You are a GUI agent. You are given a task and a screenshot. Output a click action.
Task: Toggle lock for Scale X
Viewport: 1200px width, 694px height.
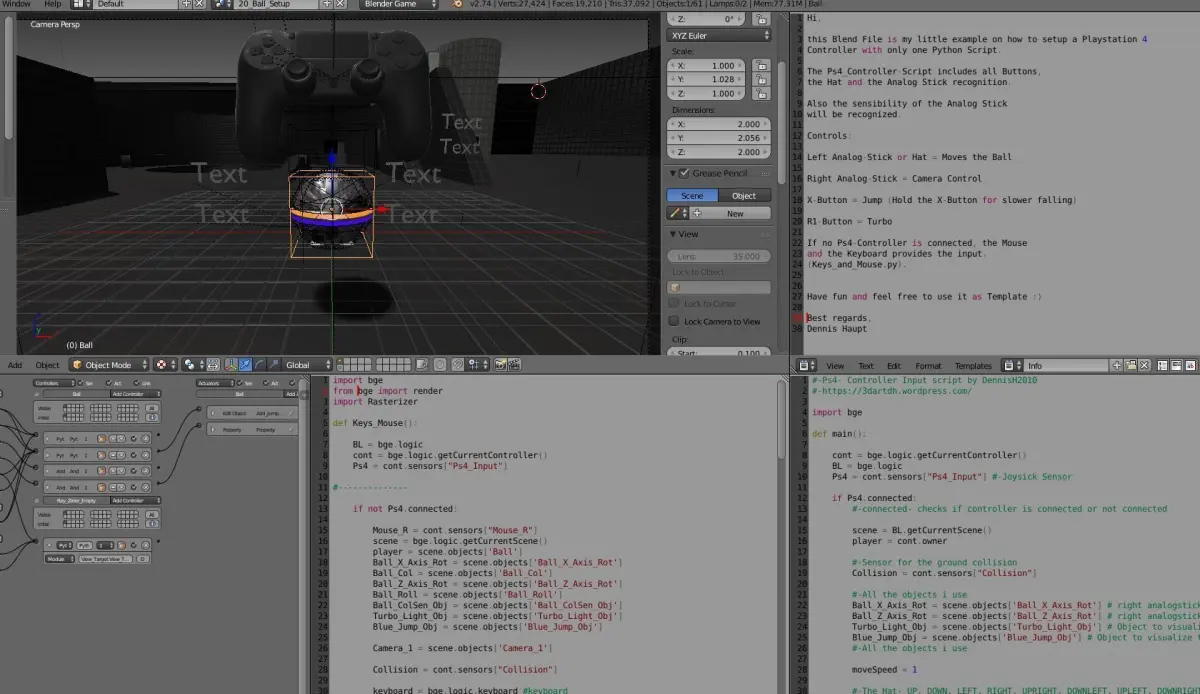coord(760,65)
